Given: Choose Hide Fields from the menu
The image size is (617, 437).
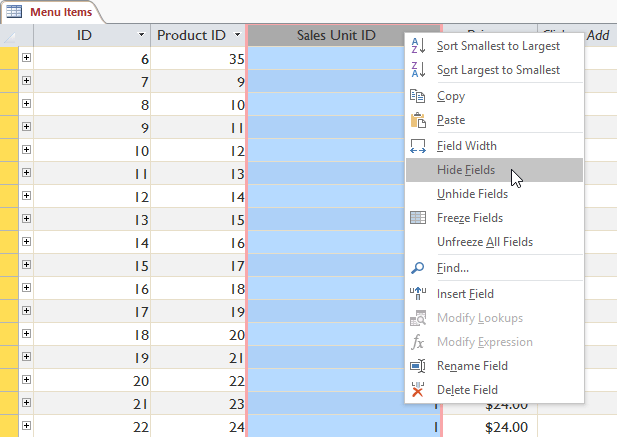Looking at the screenshot, I should (x=466, y=170).
